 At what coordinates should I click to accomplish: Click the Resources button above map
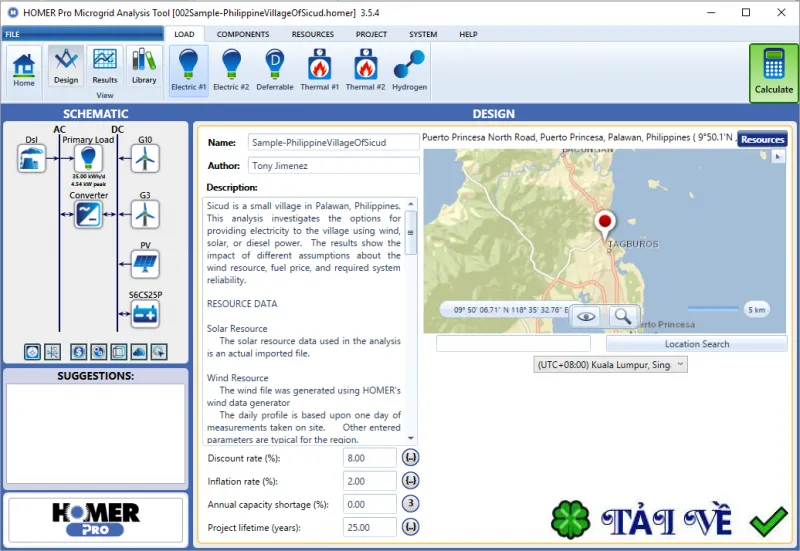tap(762, 139)
